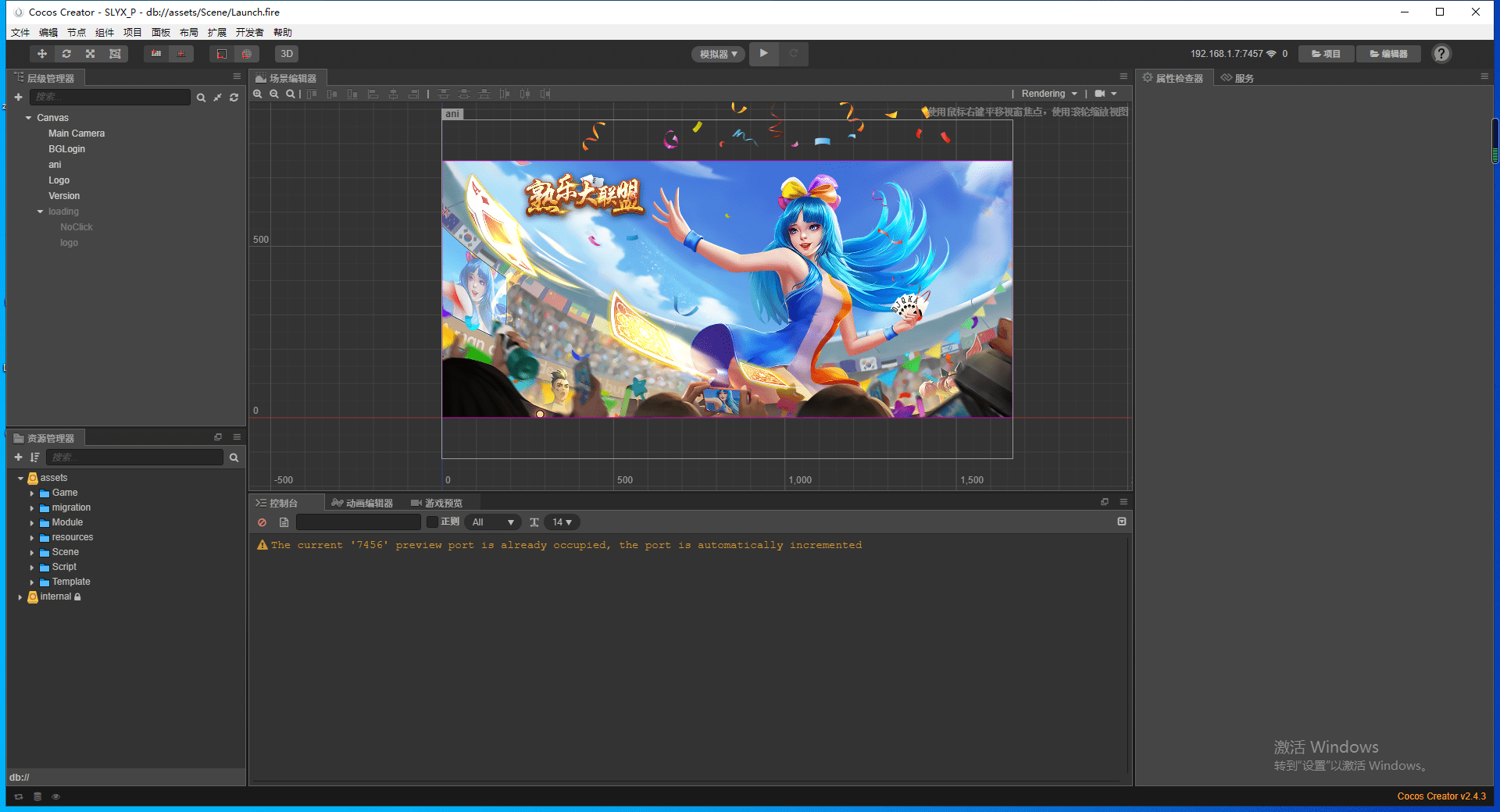Expand the Game folder

tap(32, 493)
